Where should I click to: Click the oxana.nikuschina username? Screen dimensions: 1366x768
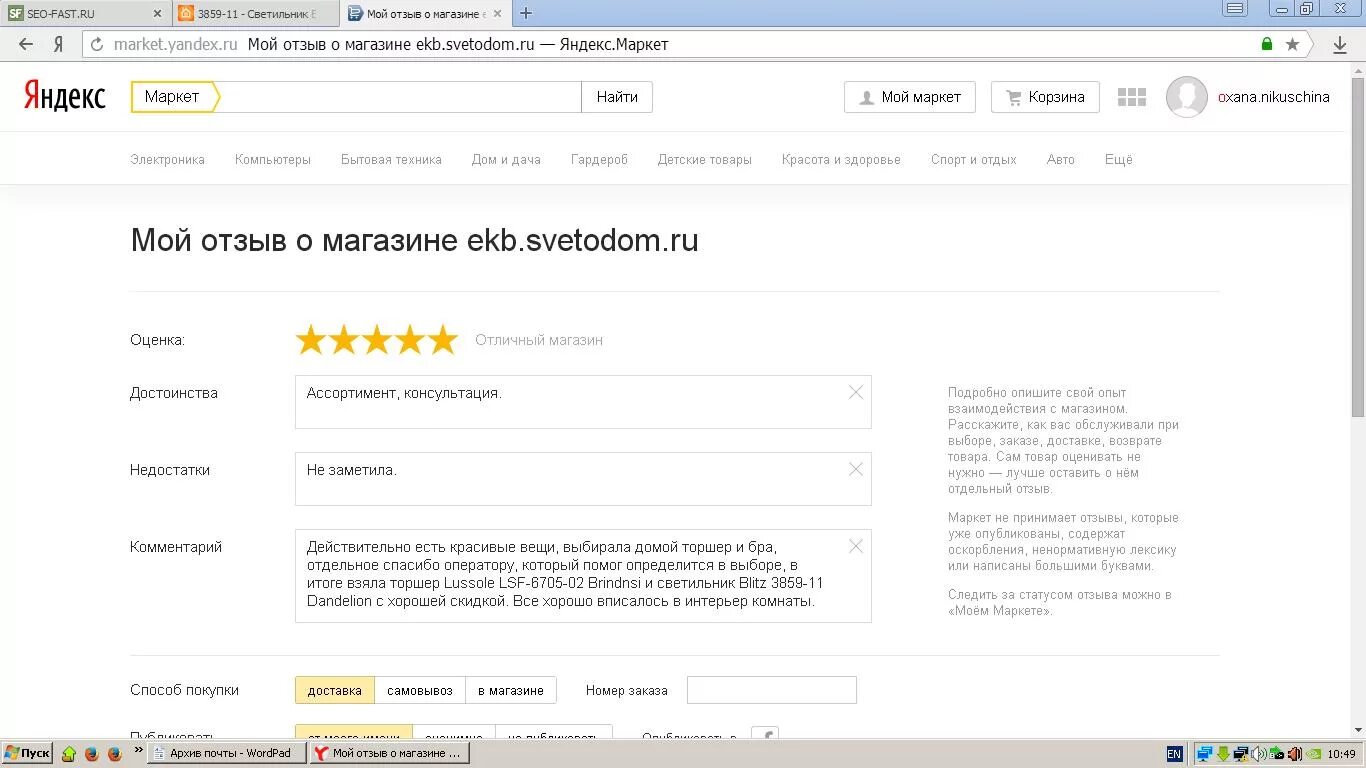point(1274,97)
